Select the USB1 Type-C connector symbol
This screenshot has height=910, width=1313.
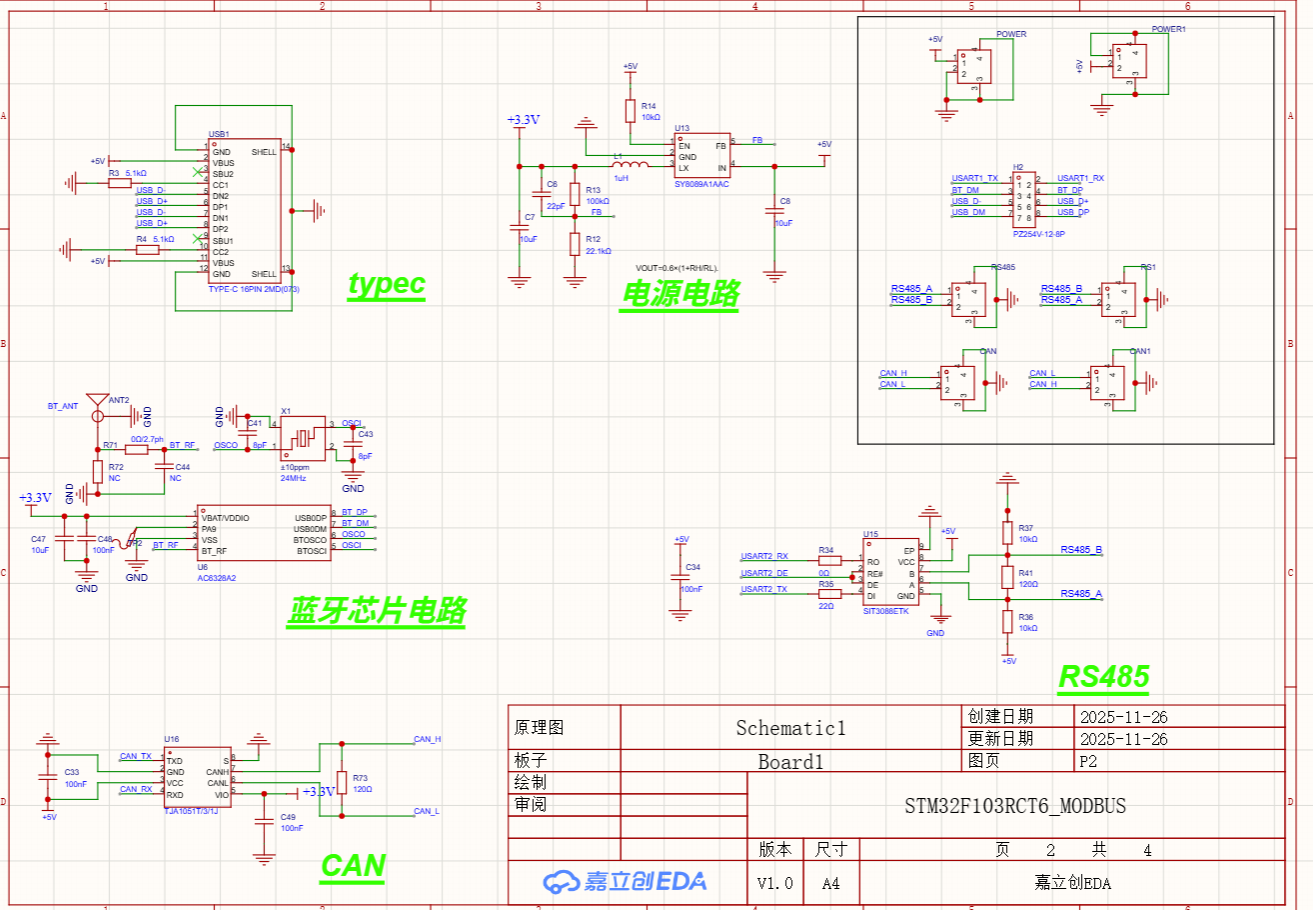[244, 211]
